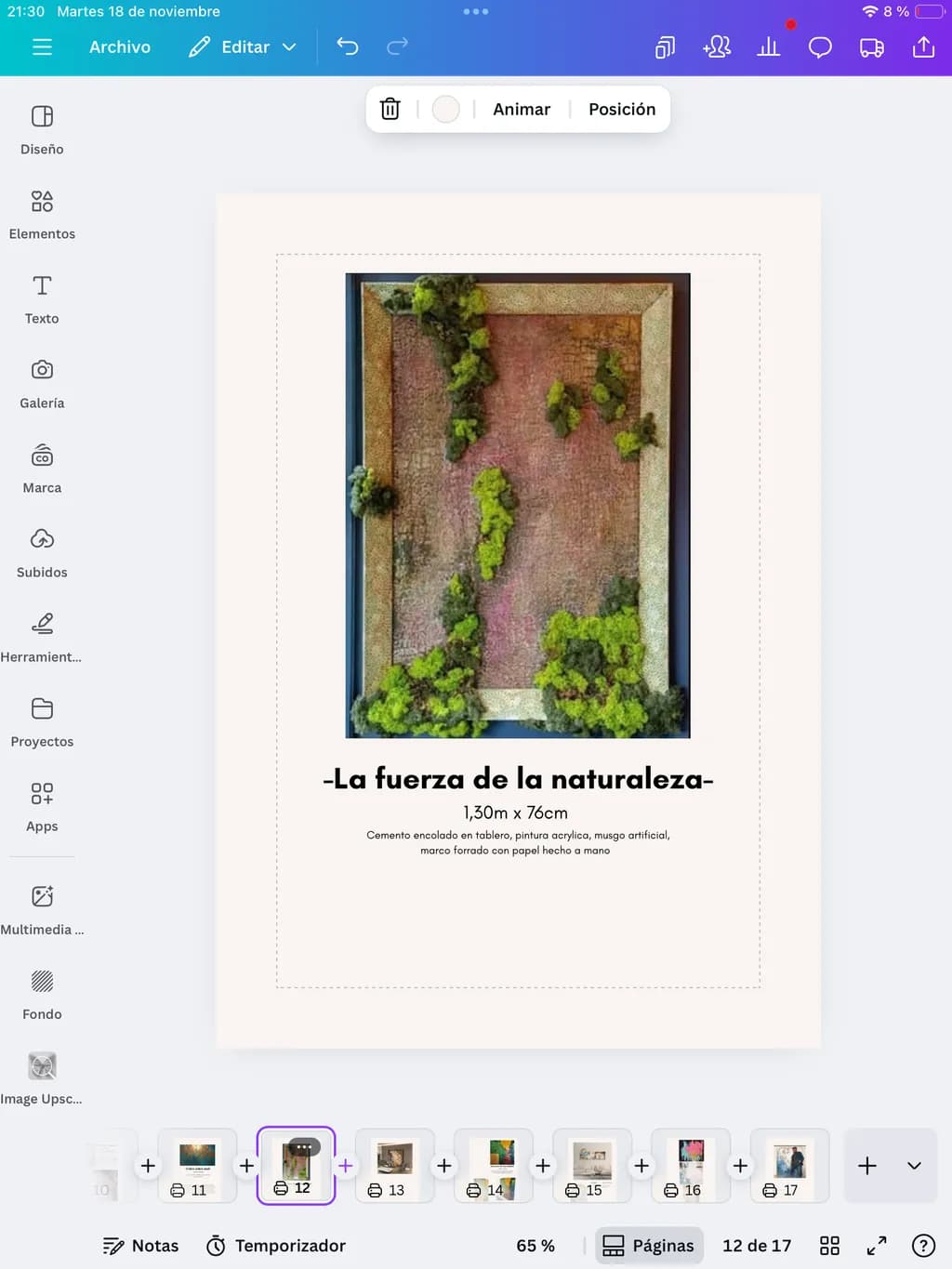The width and height of the screenshot is (952, 1269).
Task: Toggle fullscreen presentation mode arrows
Action: [877, 1246]
